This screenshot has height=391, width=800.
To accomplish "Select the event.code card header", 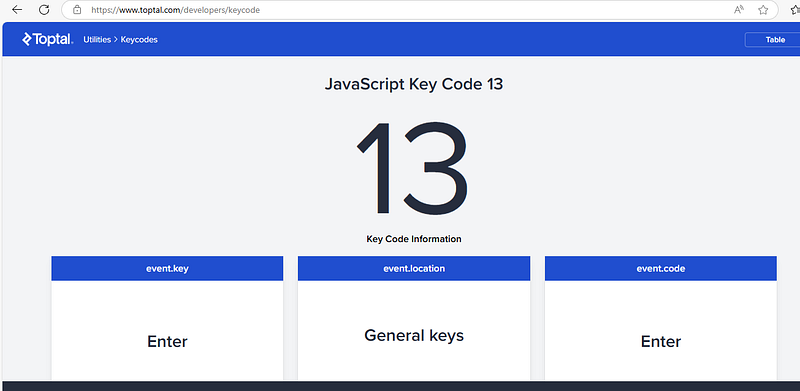I will (x=661, y=268).
